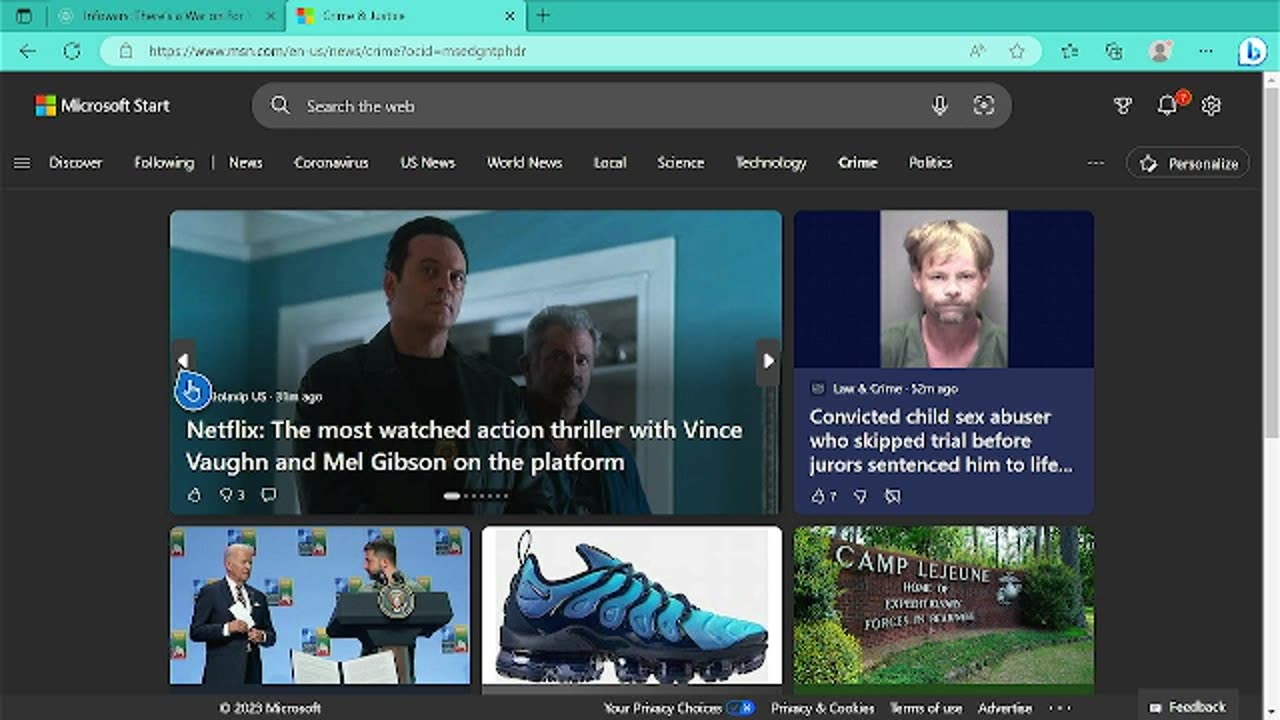Screen dimensions: 1280x720
Task: Open Edge Settings and more menu
Action: click(1206, 51)
